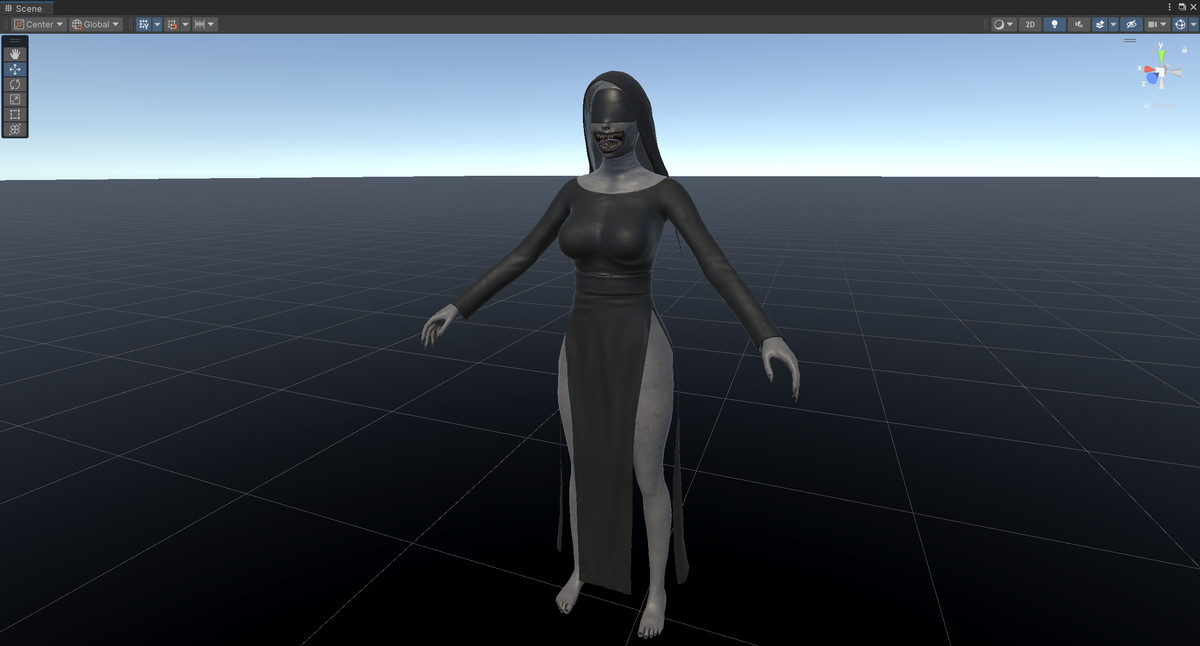Choose the Rect Transform tool

click(x=14, y=114)
